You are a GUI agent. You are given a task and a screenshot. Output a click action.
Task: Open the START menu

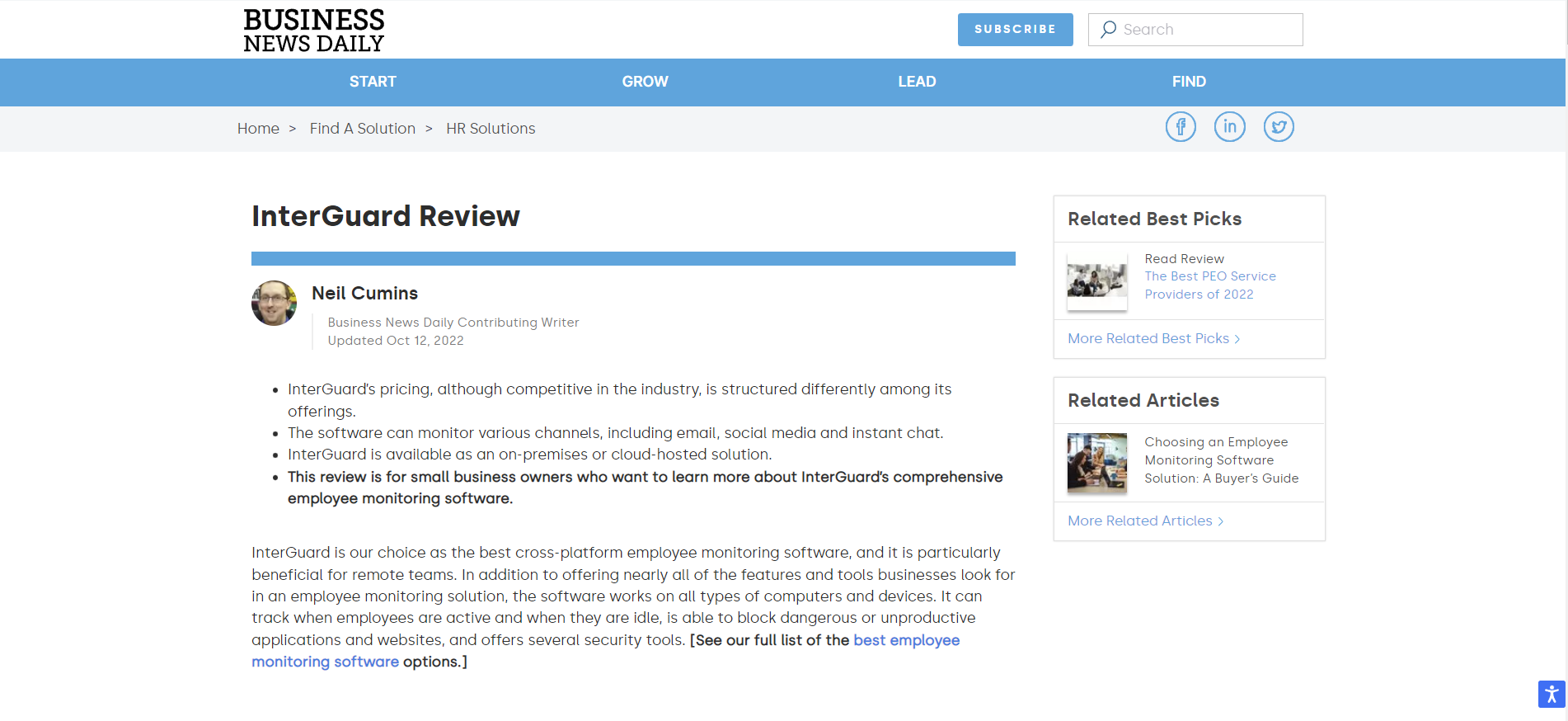(373, 82)
